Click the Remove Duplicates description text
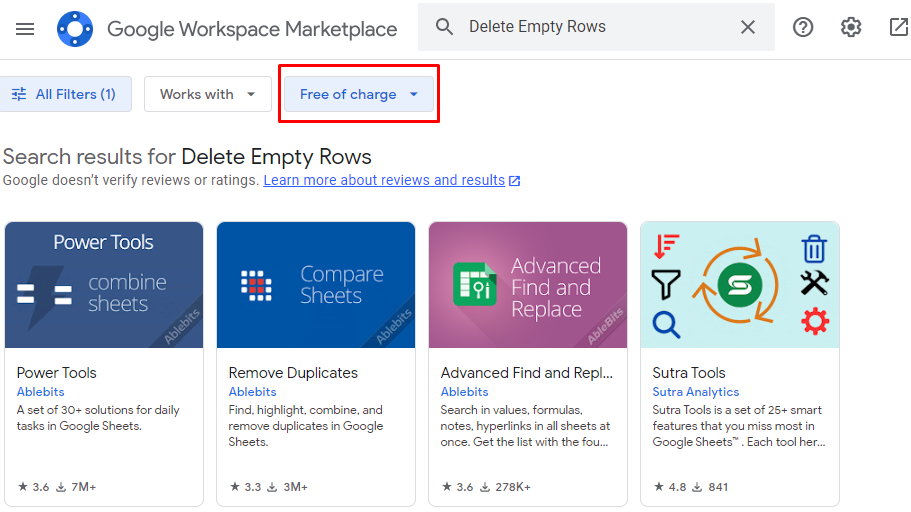Screen dimensions: 911x512 tap(306, 426)
